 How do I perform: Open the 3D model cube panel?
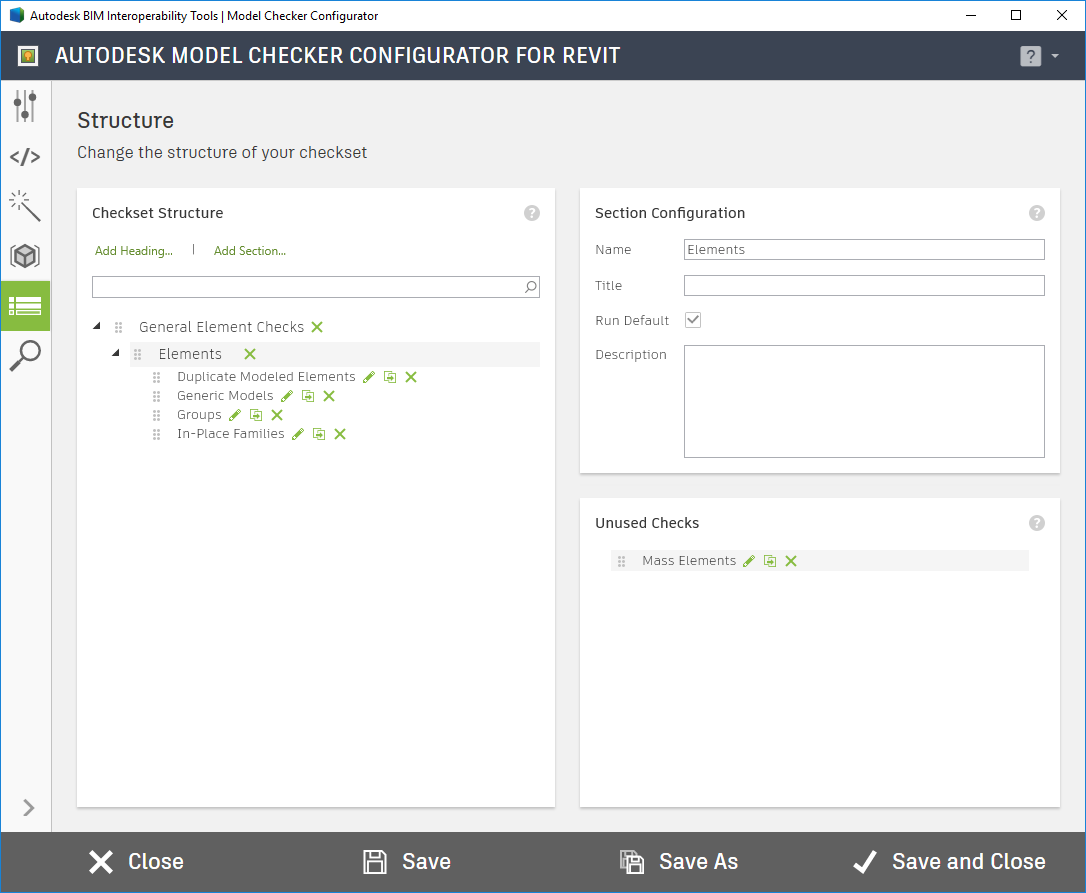[x=25, y=255]
